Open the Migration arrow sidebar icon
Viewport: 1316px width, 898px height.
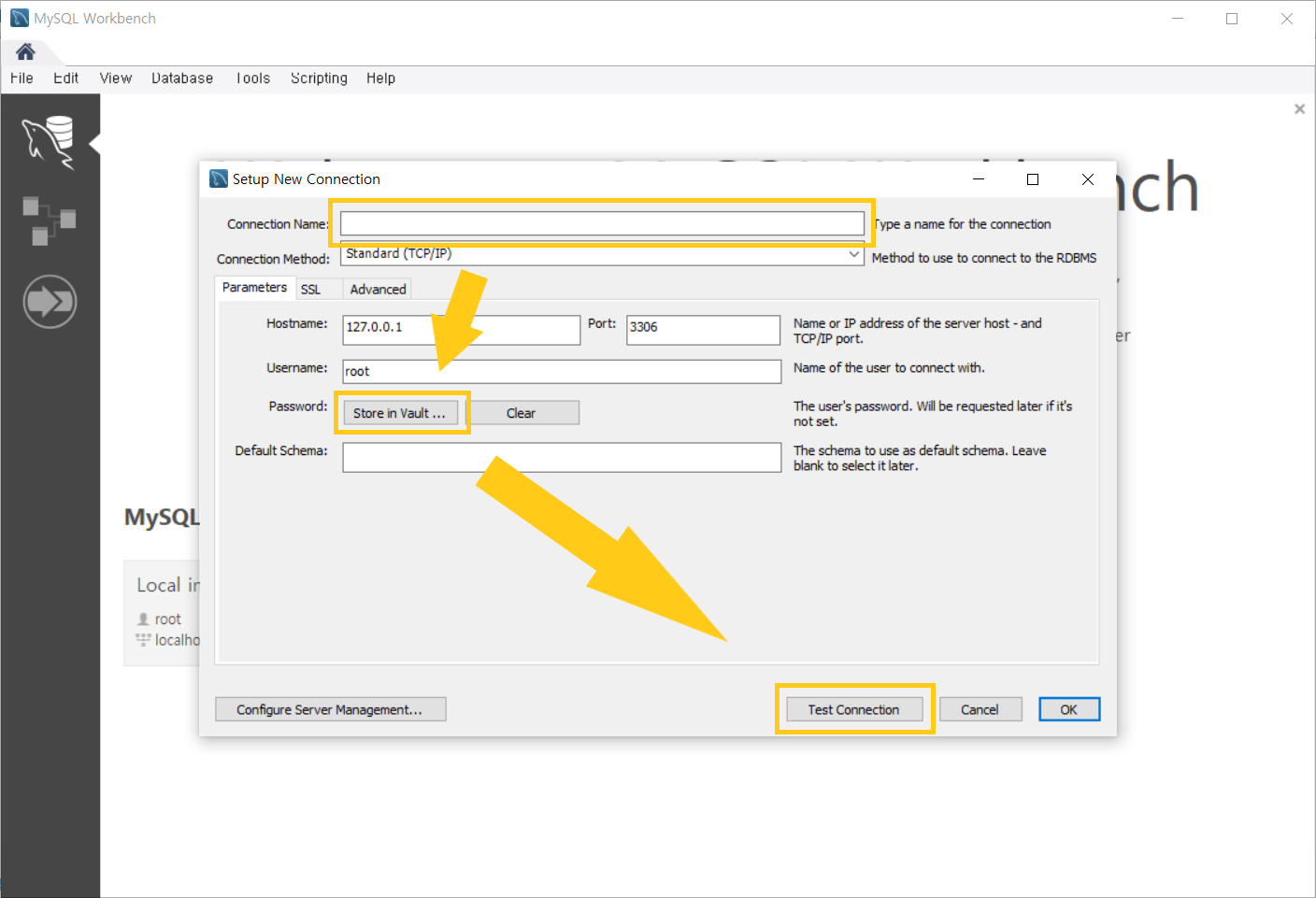point(50,302)
